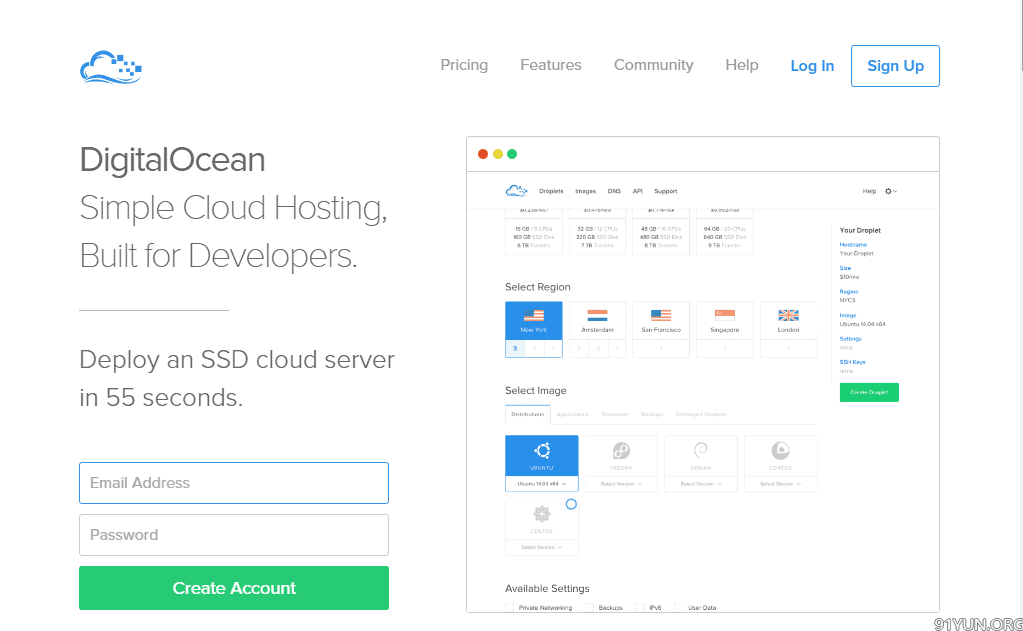Choose the CentOS distribution icon
1023x631 pixels.
click(542, 514)
